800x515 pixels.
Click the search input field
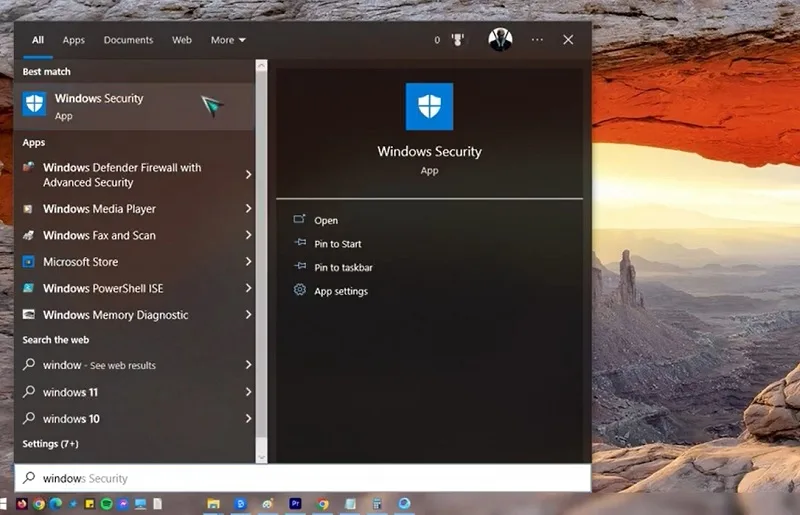(x=303, y=478)
